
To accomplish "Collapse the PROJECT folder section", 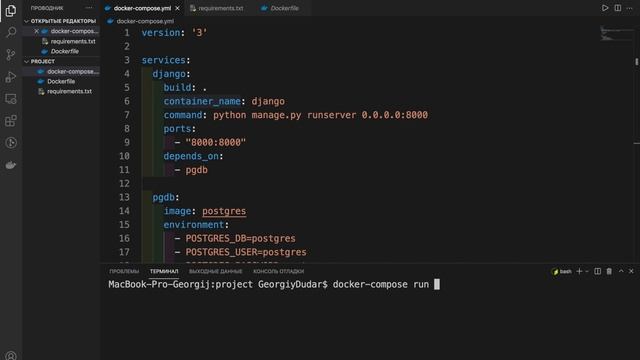I will [60, 61].
